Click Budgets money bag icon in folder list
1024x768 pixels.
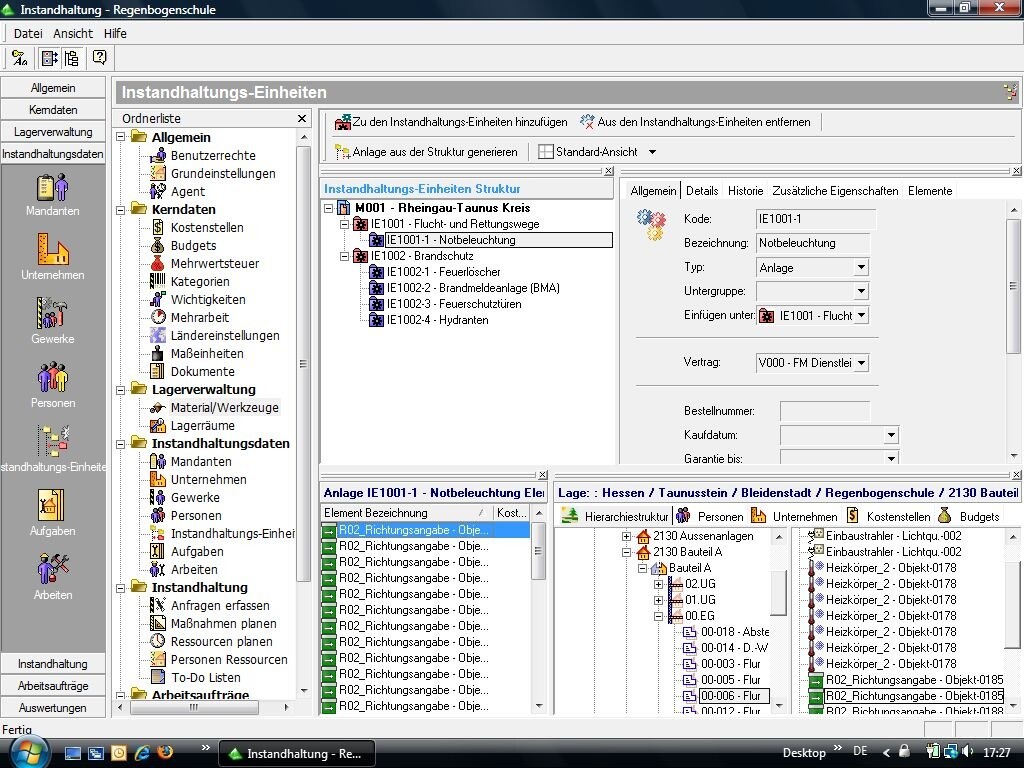[158, 246]
